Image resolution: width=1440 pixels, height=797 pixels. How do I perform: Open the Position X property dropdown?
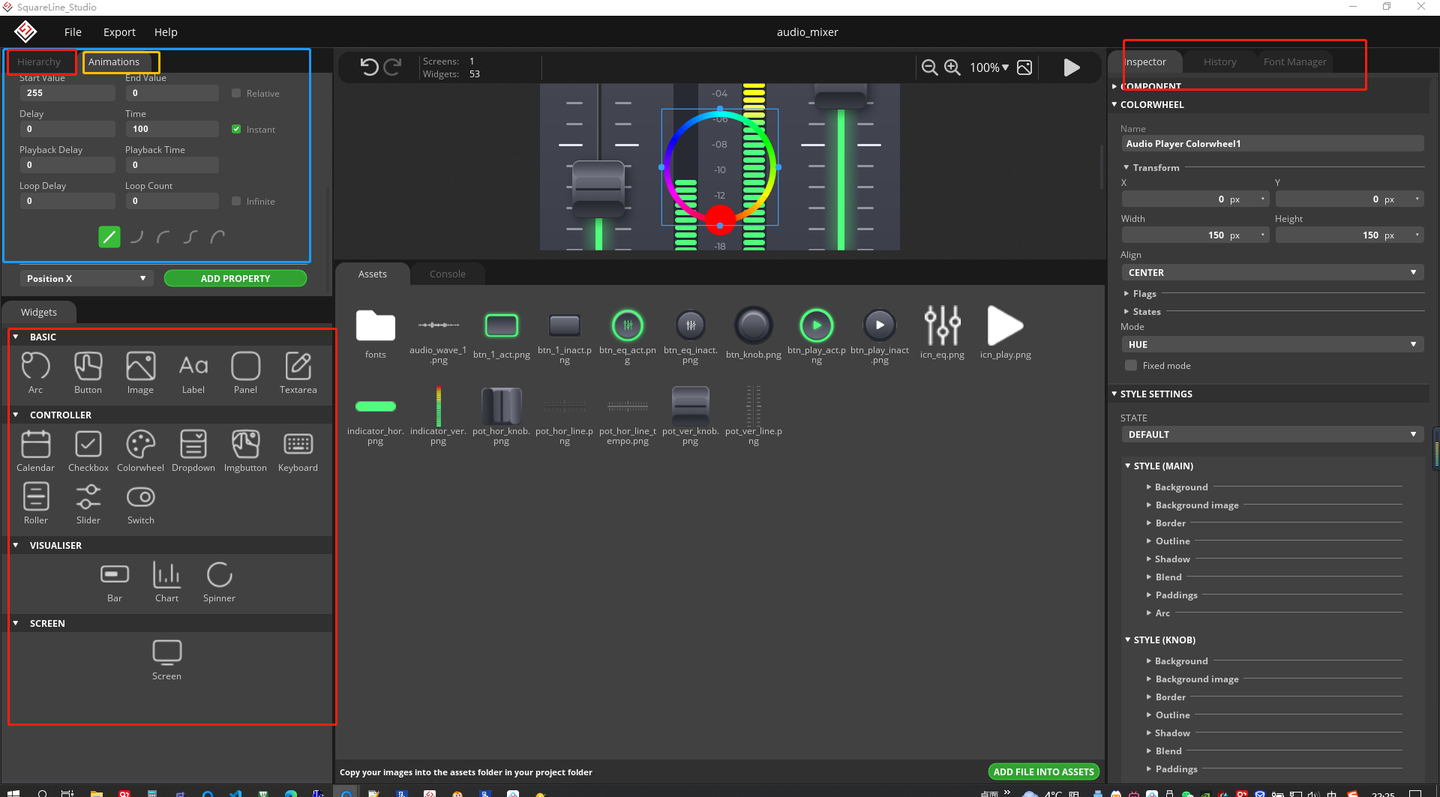pyautogui.click(x=86, y=278)
